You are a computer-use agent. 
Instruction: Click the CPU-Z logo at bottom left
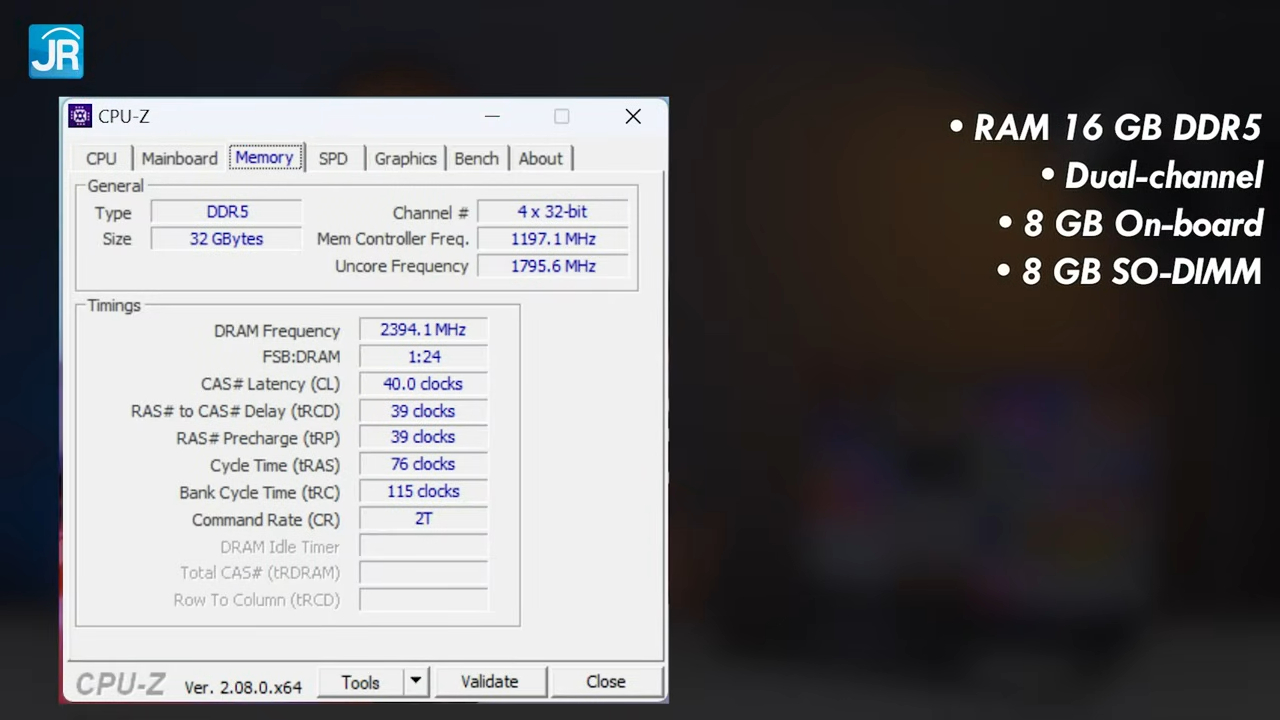point(119,684)
